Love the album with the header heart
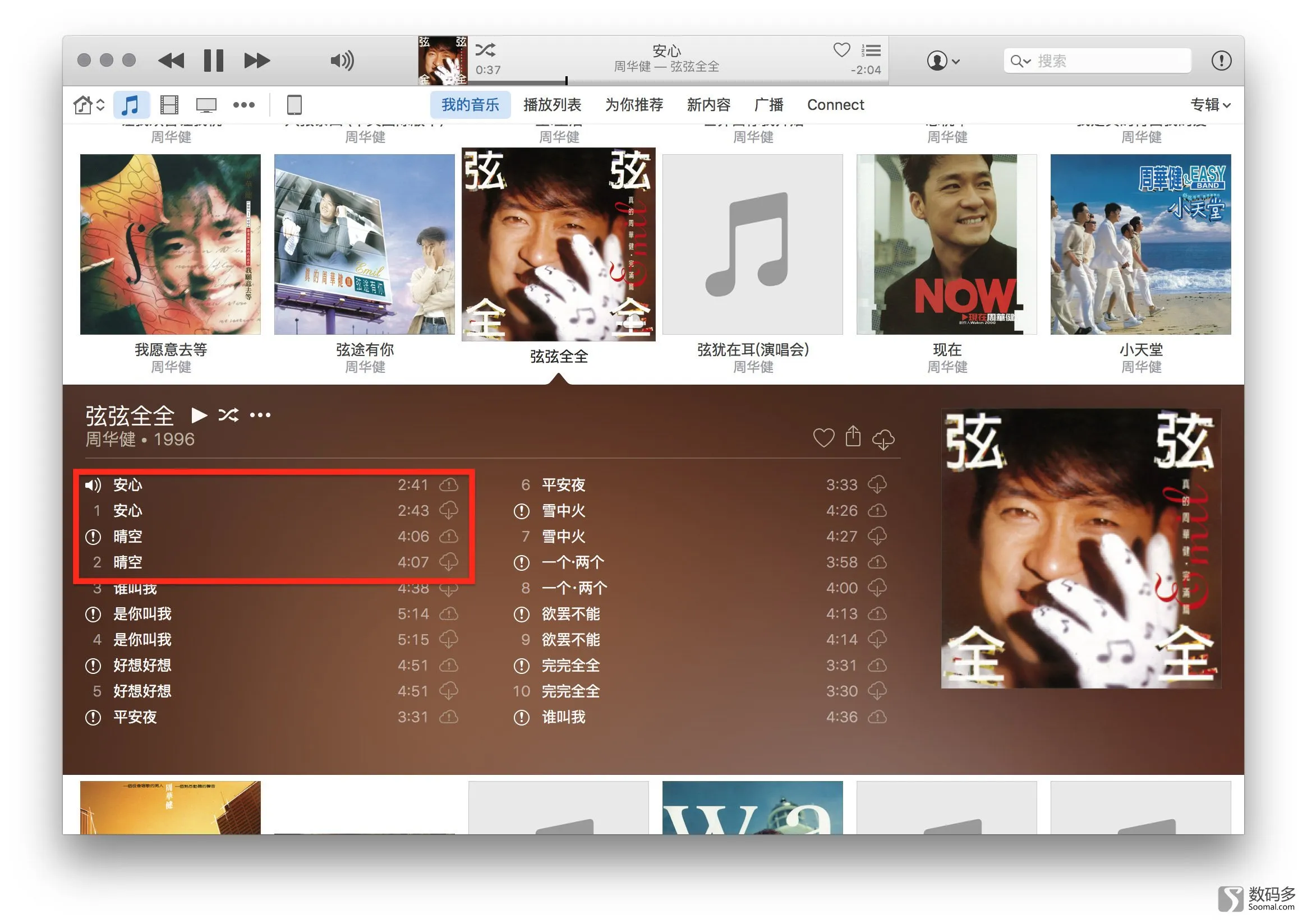The width and height of the screenshot is (1307, 924). coord(823,438)
